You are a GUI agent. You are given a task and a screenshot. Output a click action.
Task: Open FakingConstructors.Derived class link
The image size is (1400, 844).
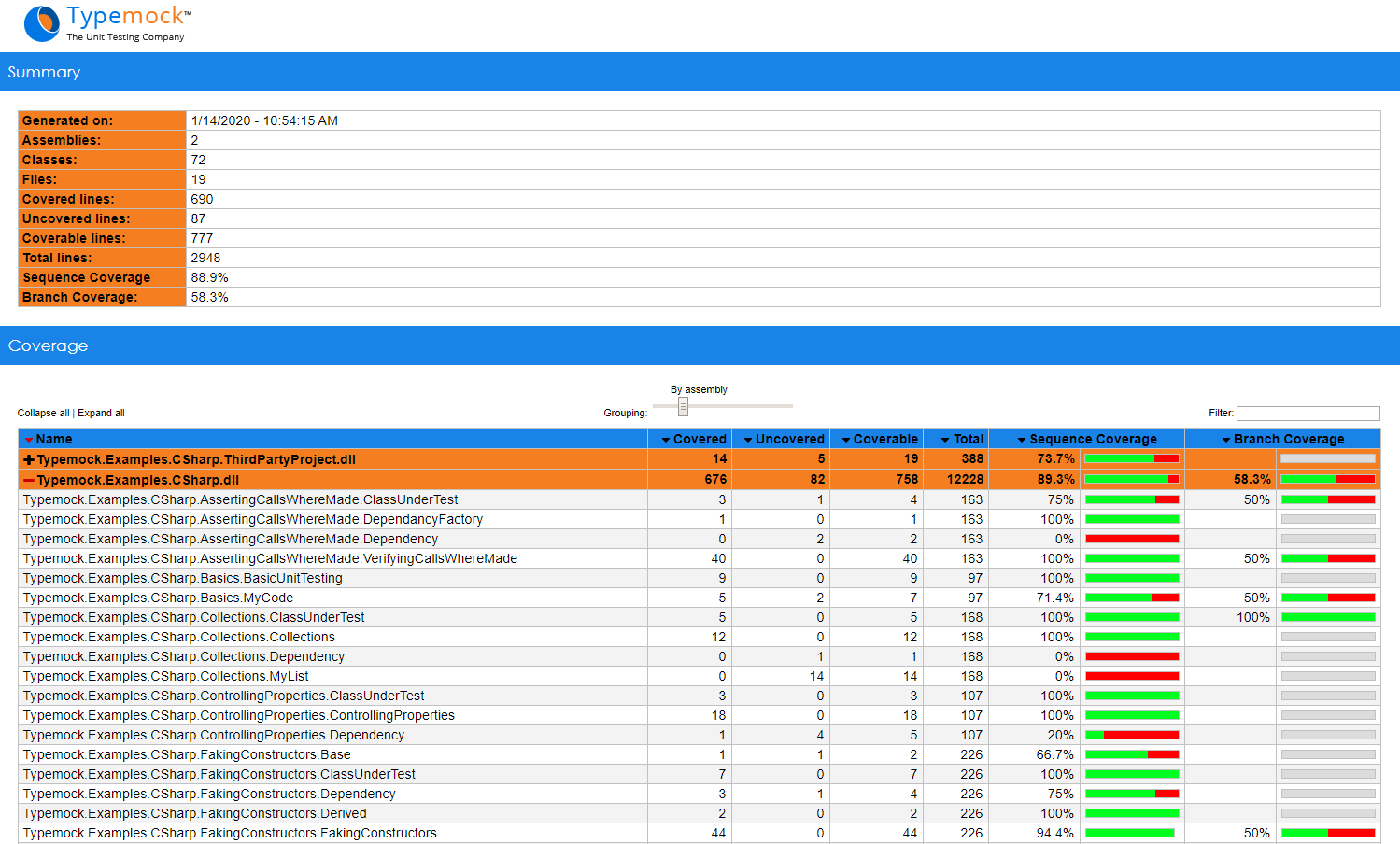click(x=195, y=813)
